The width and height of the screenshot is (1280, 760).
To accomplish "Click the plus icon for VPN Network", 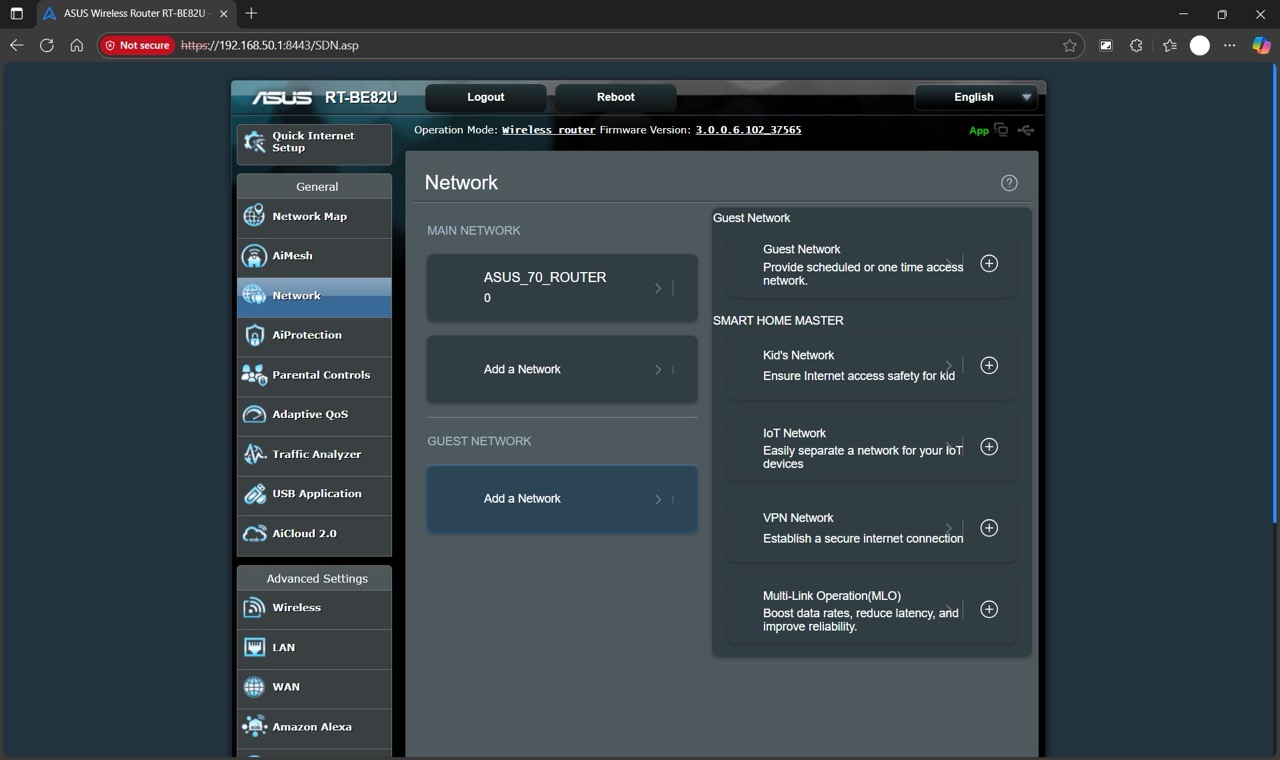I will (988, 528).
